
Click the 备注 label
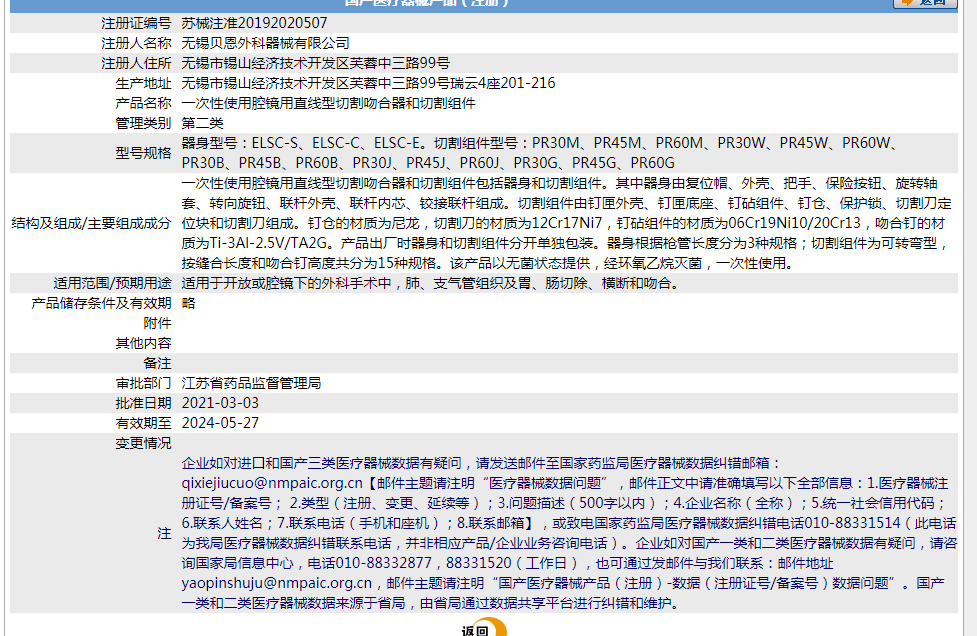[157, 363]
